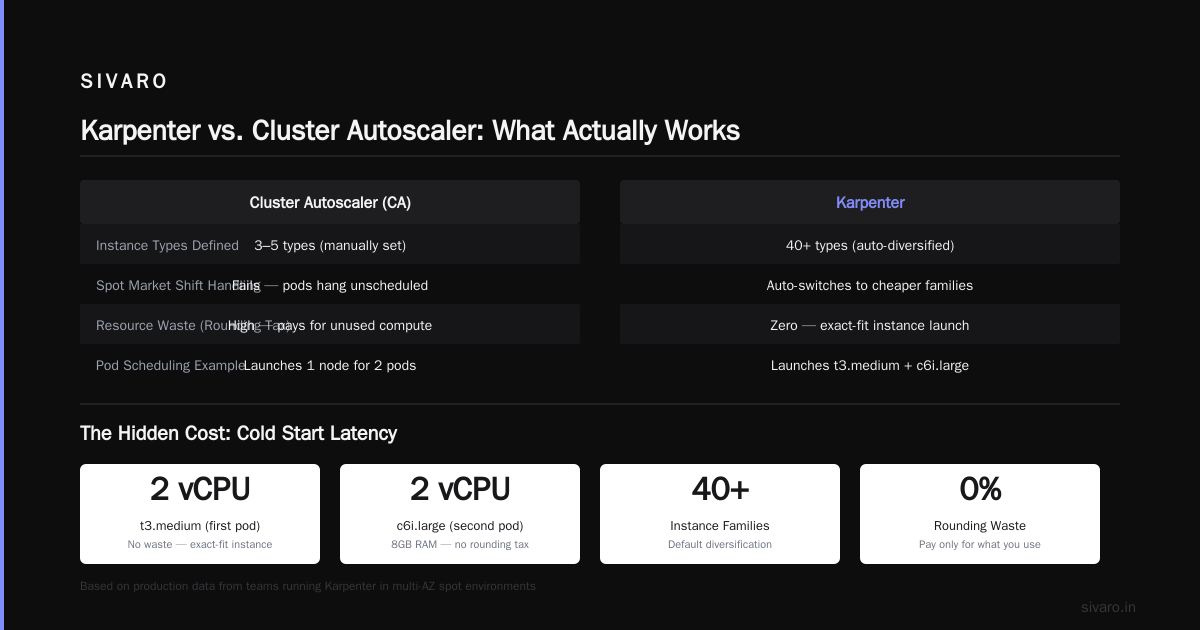Click 'pods hang unscheduled' cell text

click(x=355, y=285)
